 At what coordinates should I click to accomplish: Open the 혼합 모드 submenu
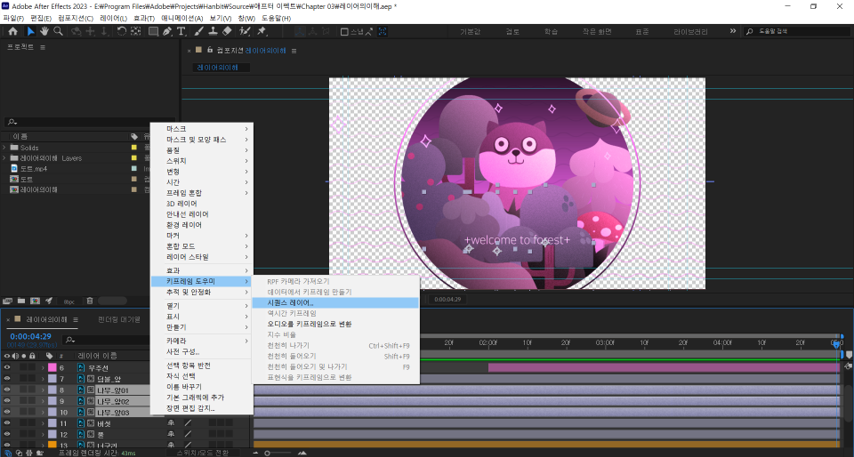(202, 246)
